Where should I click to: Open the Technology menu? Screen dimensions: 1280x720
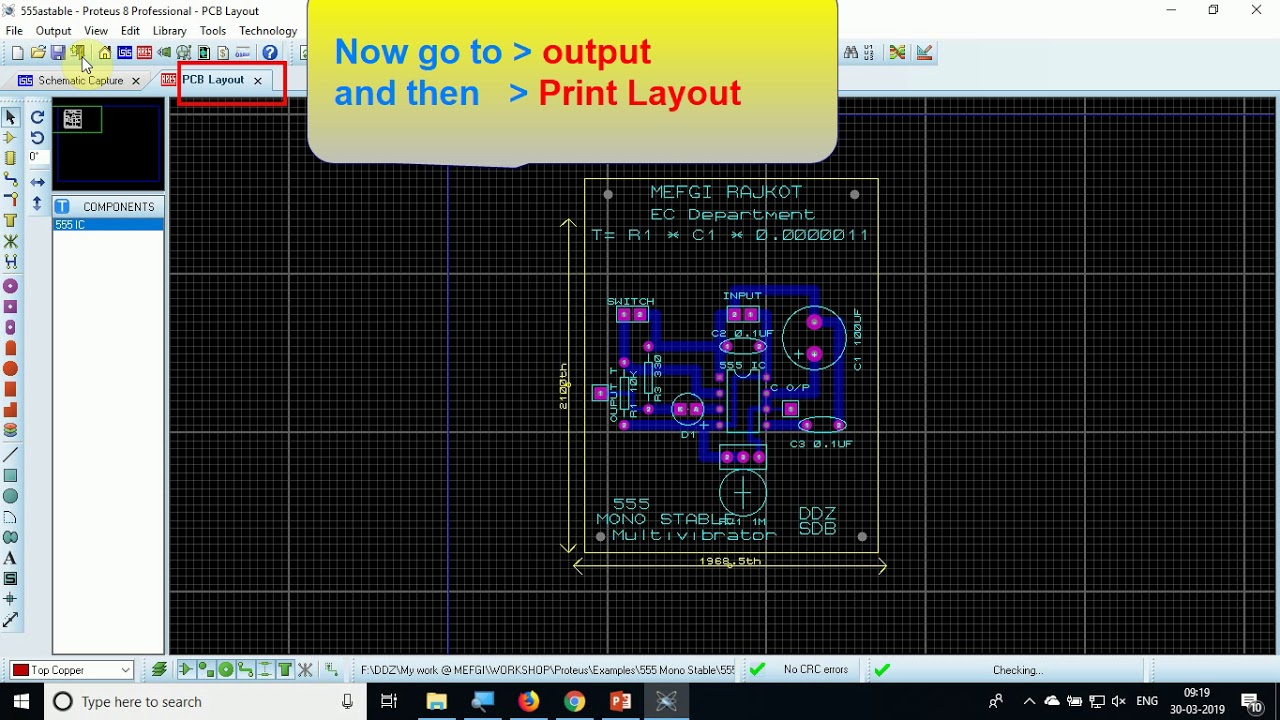point(268,31)
